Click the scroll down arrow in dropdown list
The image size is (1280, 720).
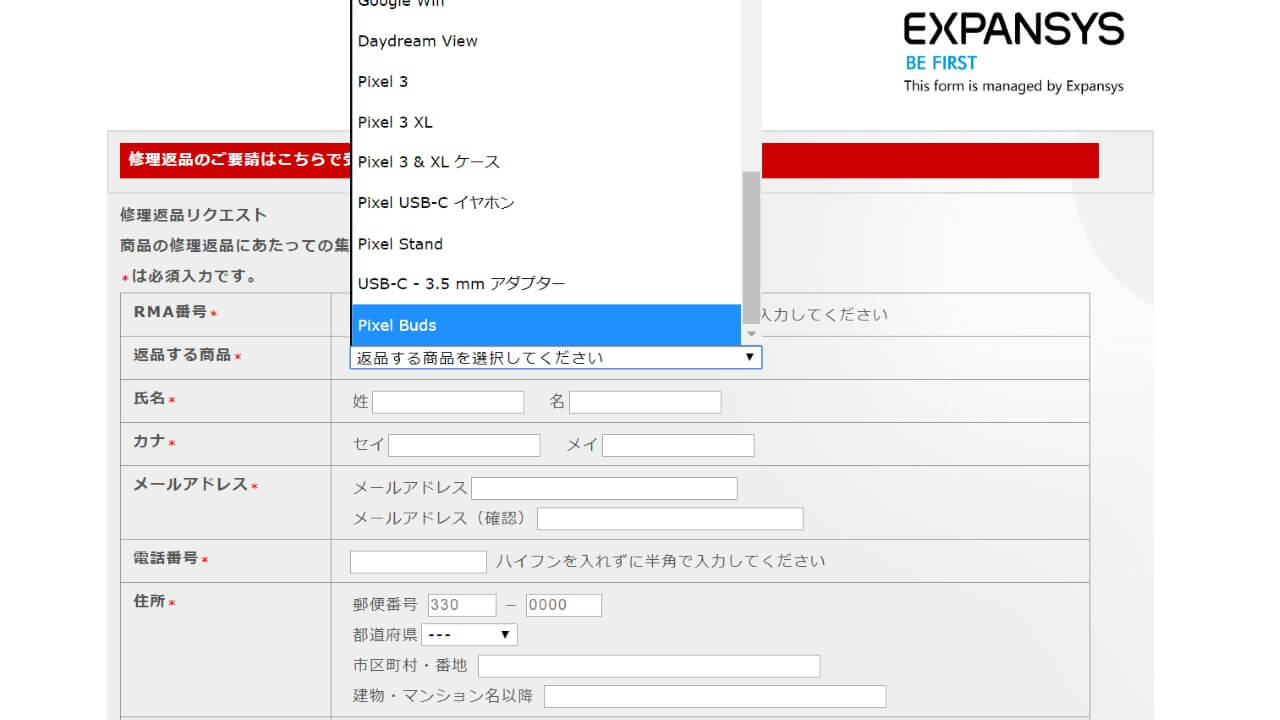point(751,334)
